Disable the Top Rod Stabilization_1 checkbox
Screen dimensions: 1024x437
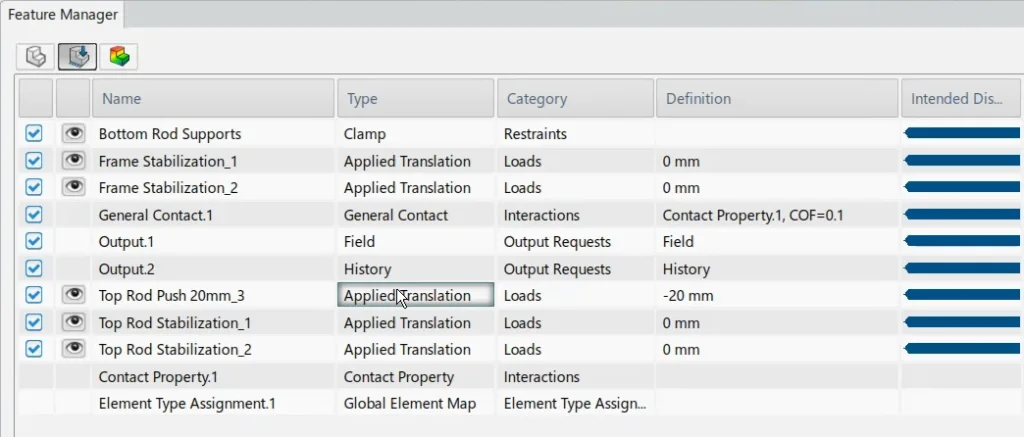point(34,322)
